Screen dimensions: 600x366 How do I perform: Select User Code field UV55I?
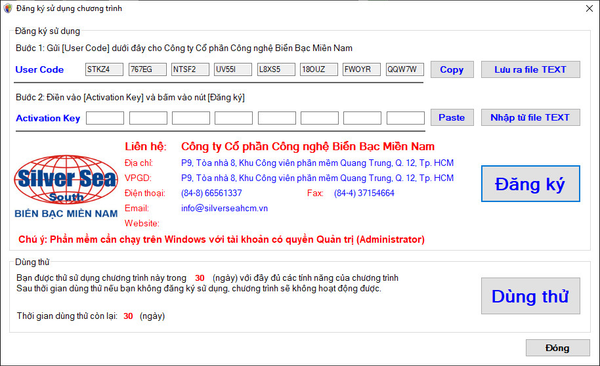[x=233, y=69]
